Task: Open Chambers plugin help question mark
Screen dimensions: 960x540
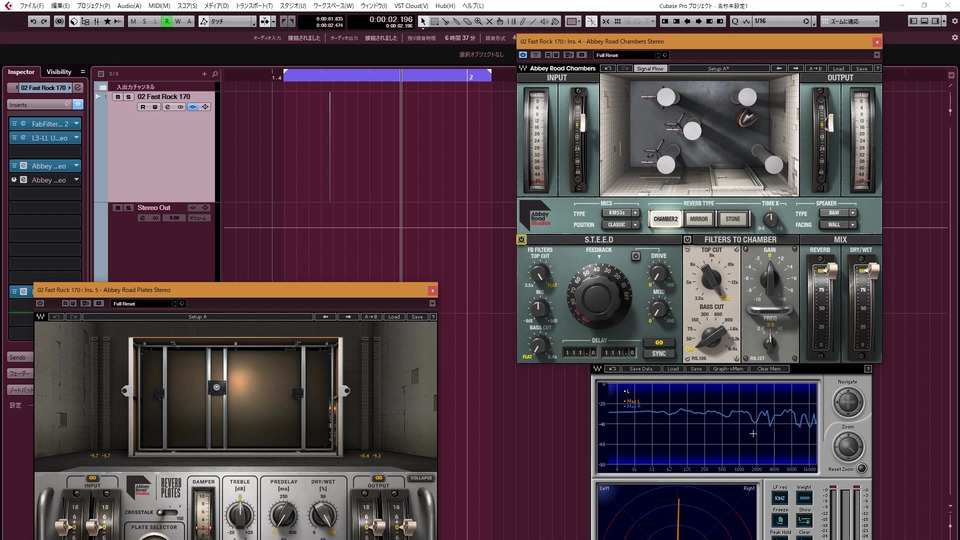Action: pos(877,69)
